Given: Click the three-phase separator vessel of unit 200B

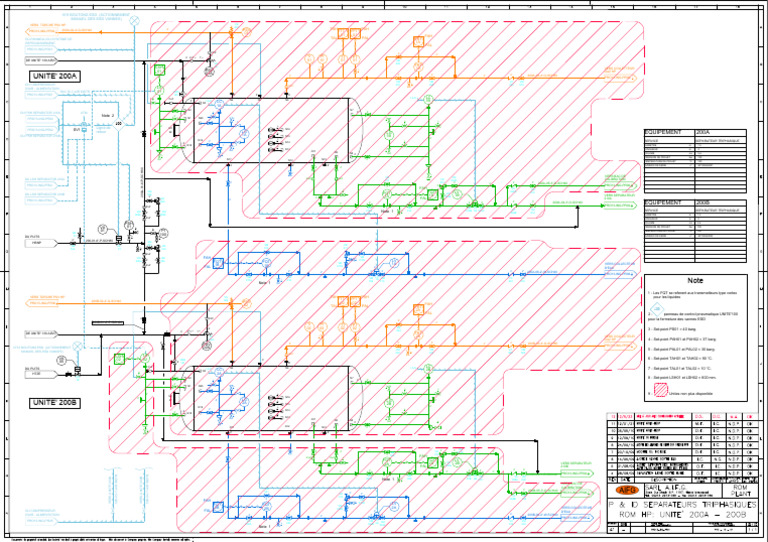Looking at the screenshot, I should 272,398.
